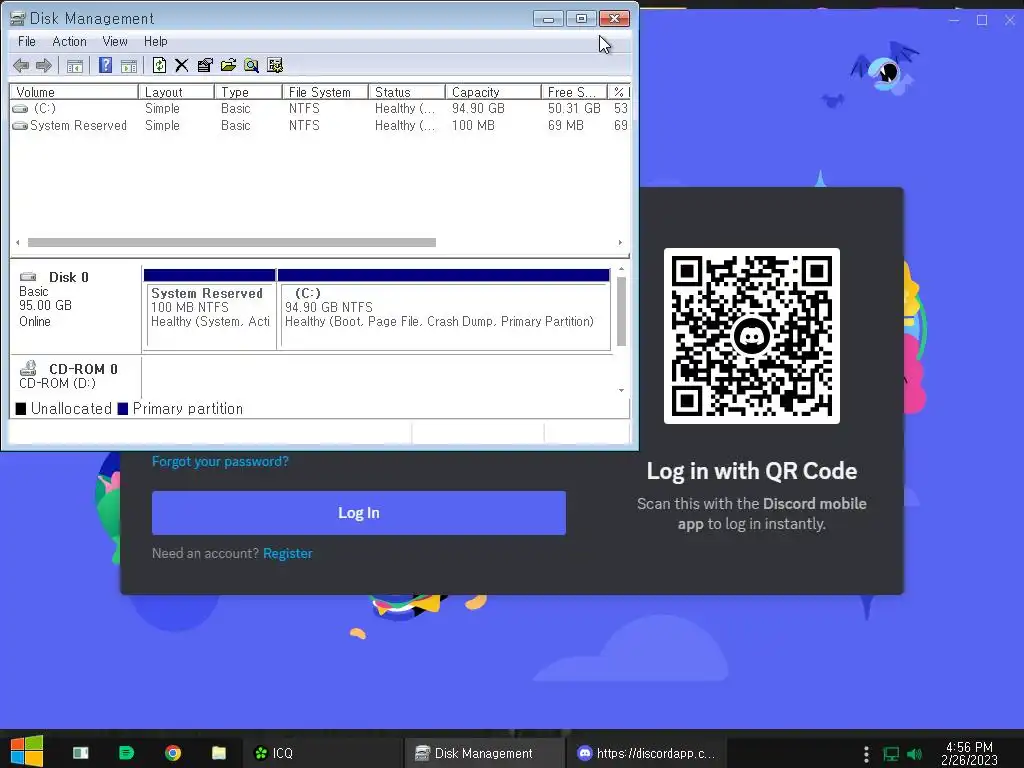The height and width of the screenshot is (768, 1024).
Task: Click the 94.90 GB capacity cell
Action: click(x=478, y=108)
